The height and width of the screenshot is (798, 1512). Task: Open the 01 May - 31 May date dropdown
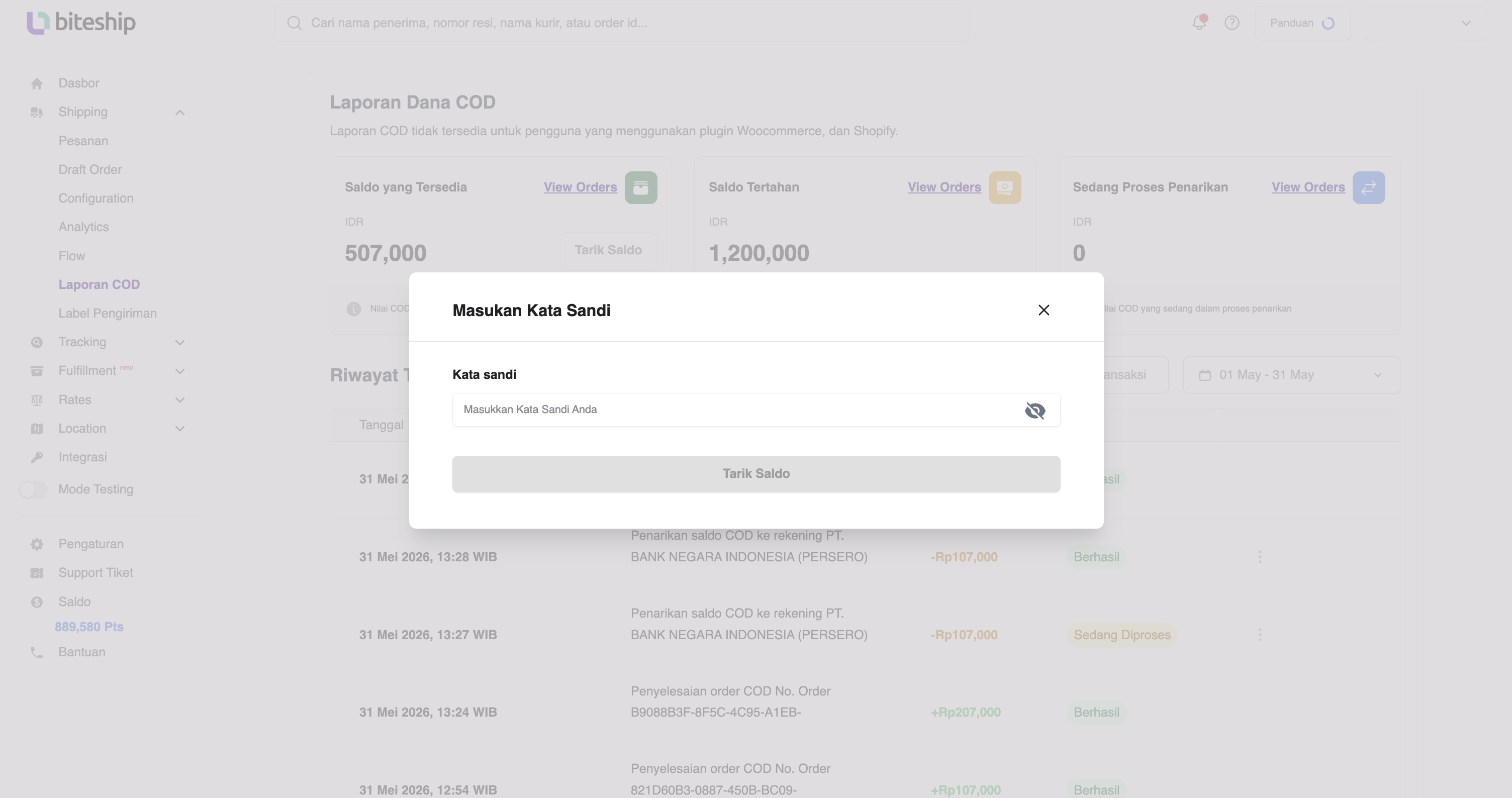(x=1291, y=374)
